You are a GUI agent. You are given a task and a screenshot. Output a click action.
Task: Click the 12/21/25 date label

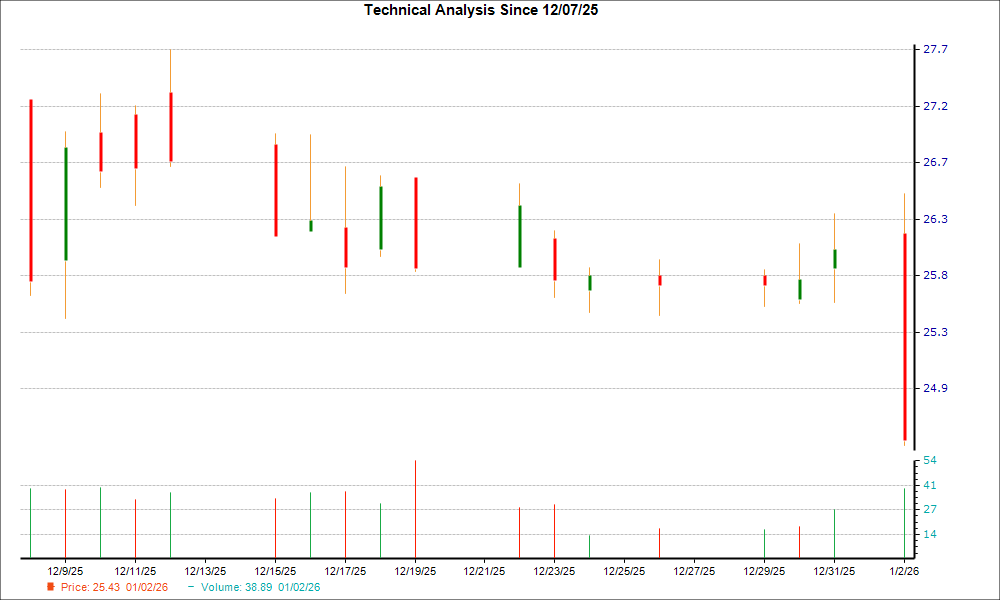coord(484,571)
